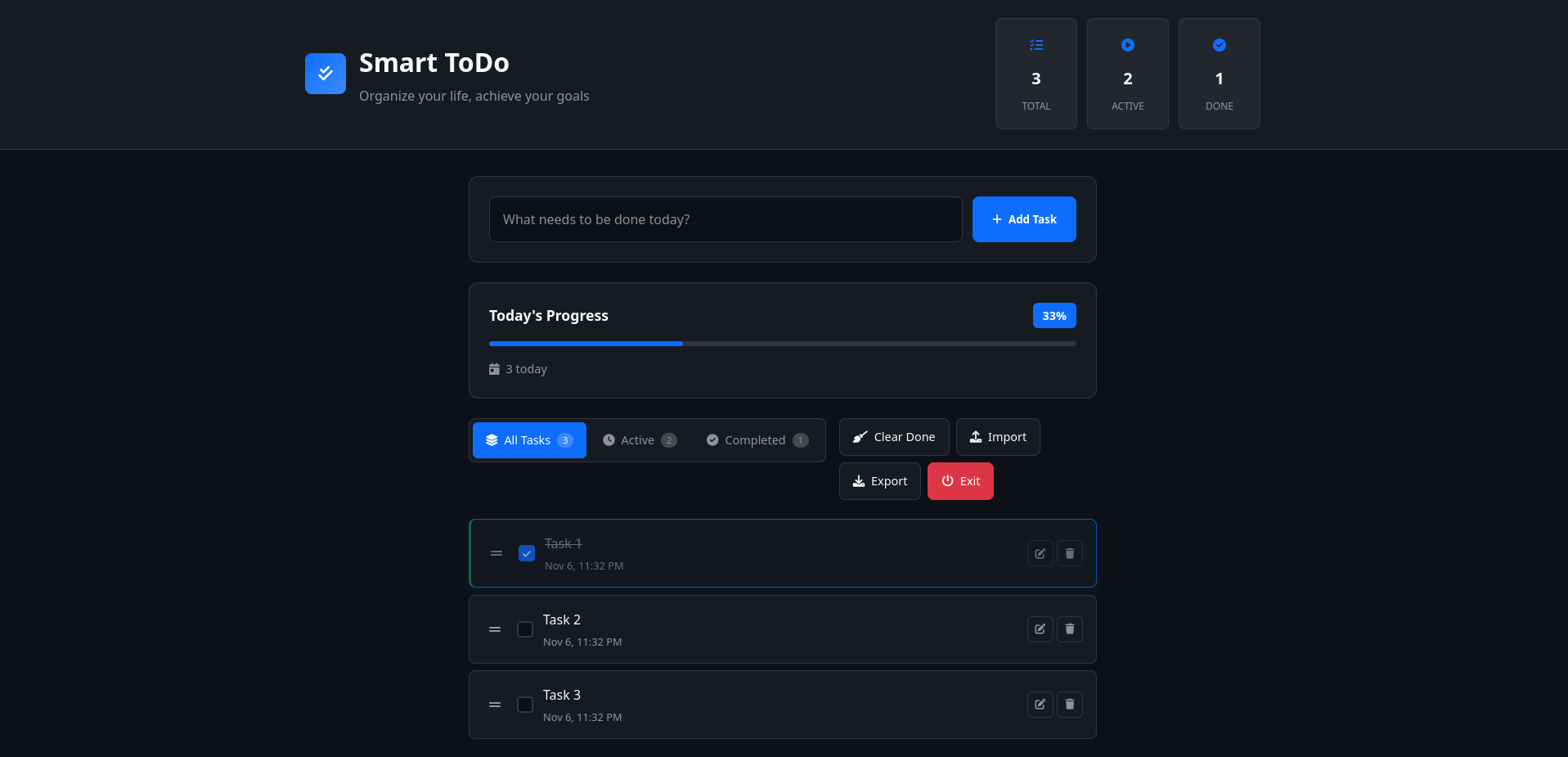Click the Smart ToDo checkmark logo
The width and height of the screenshot is (1568, 757).
(326, 74)
